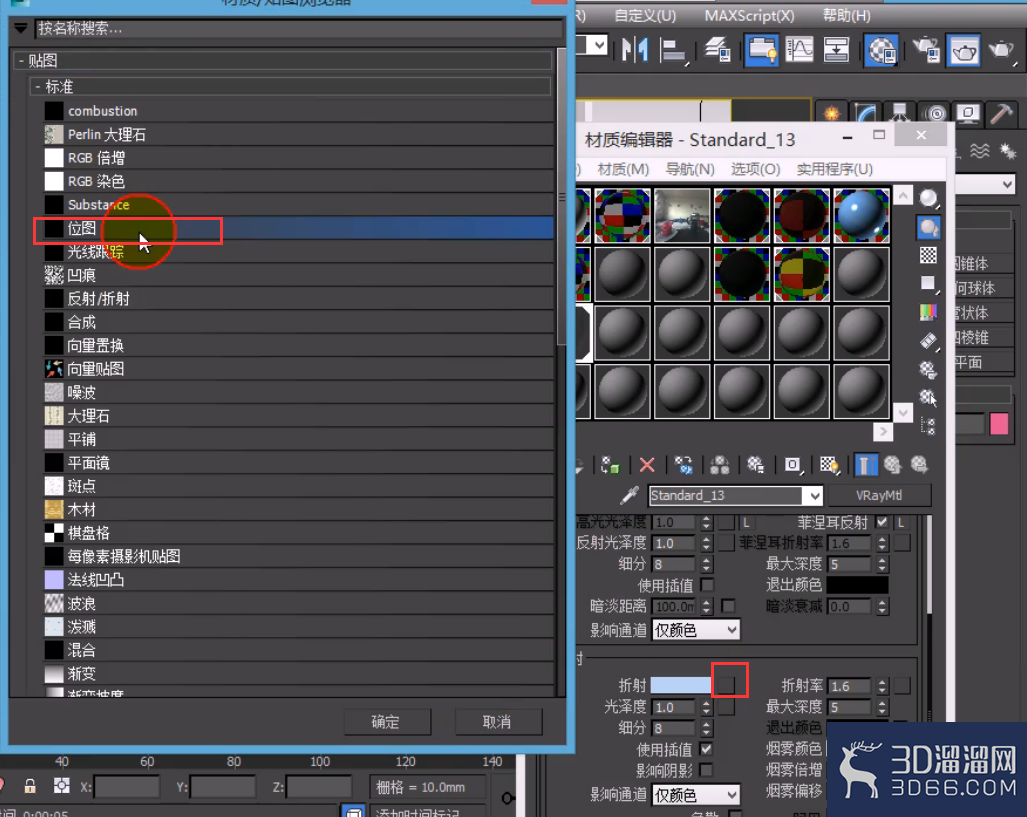The width and height of the screenshot is (1027, 817).
Task: Toggle the checkered Background icon
Action: coord(928,256)
